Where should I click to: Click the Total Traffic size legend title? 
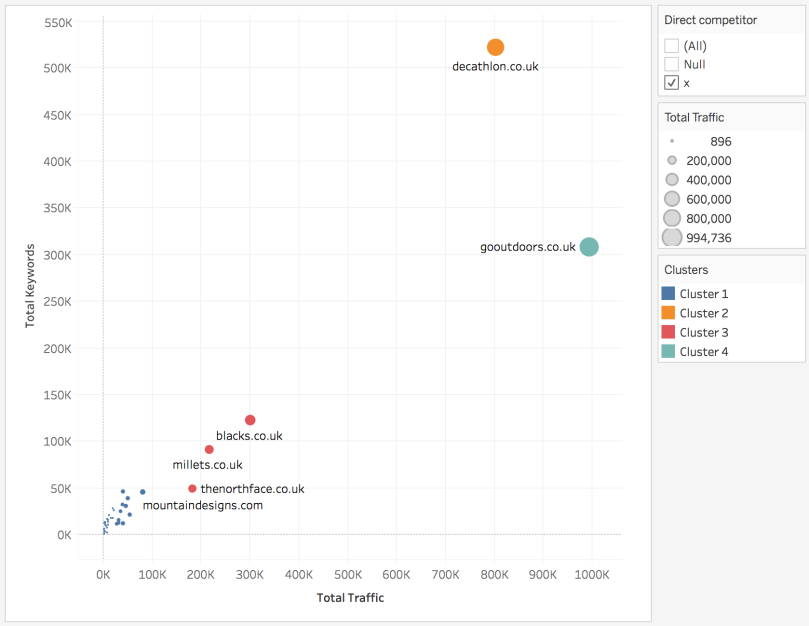[694, 117]
